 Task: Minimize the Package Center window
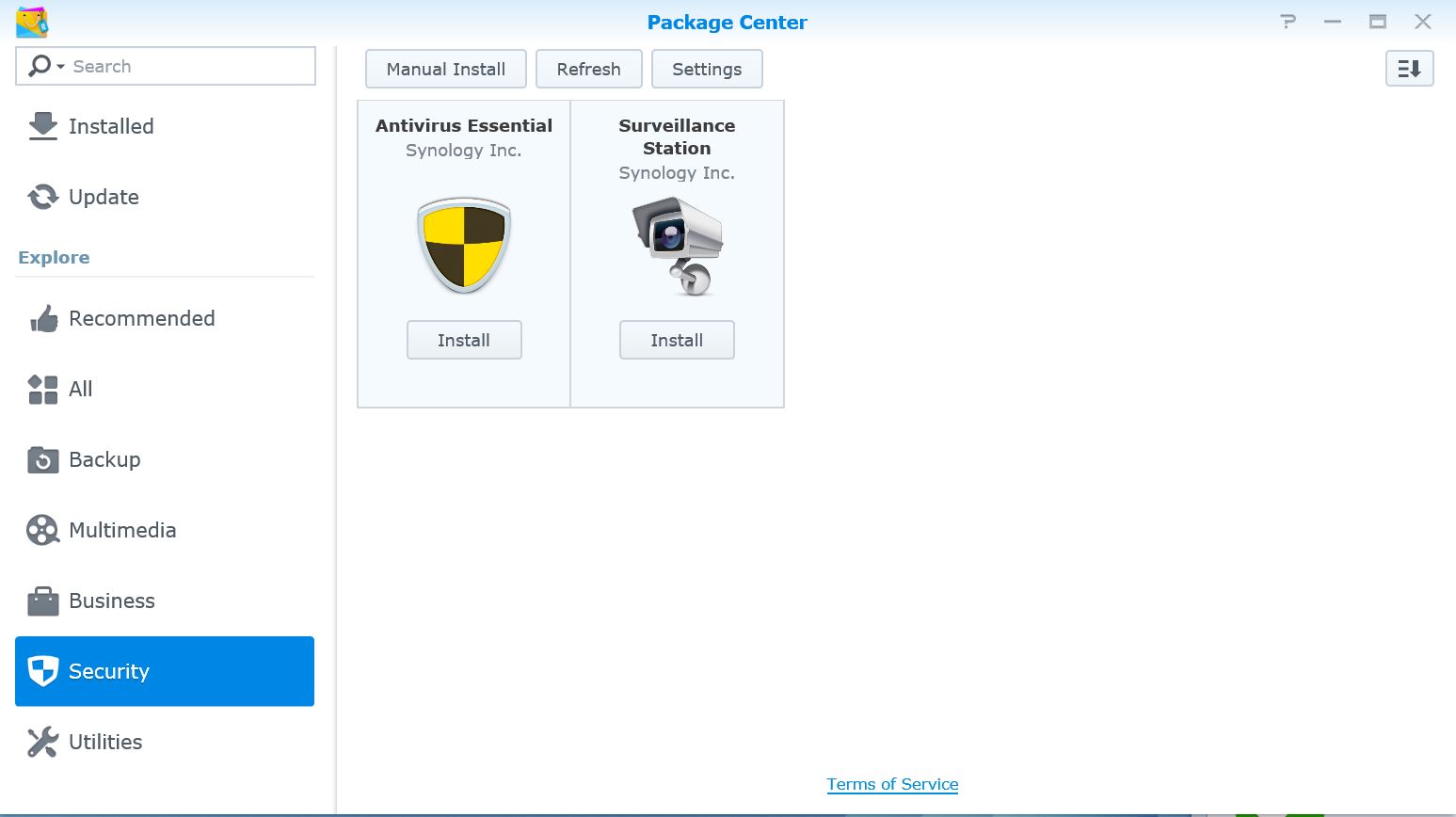tap(1333, 21)
